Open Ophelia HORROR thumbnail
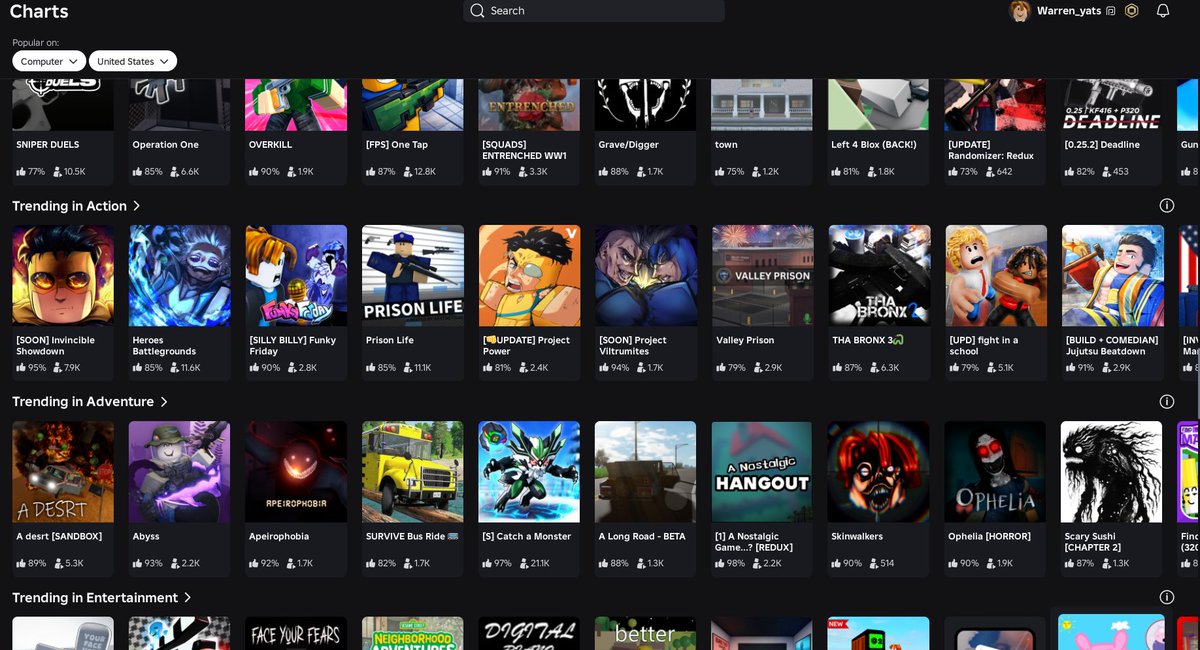The image size is (1200, 650). [x=996, y=472]
